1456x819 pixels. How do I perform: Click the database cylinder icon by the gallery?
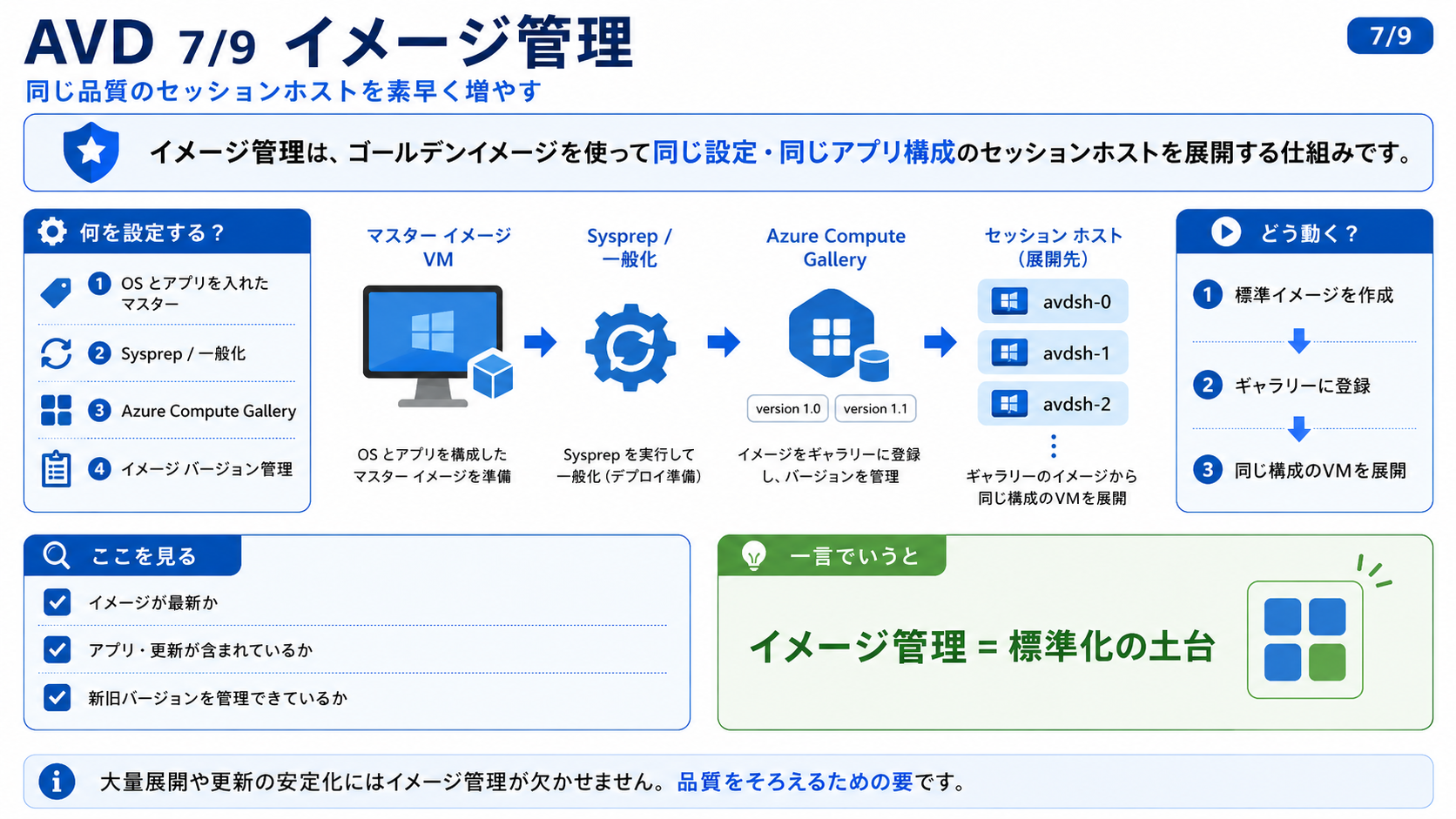point(873,366)
